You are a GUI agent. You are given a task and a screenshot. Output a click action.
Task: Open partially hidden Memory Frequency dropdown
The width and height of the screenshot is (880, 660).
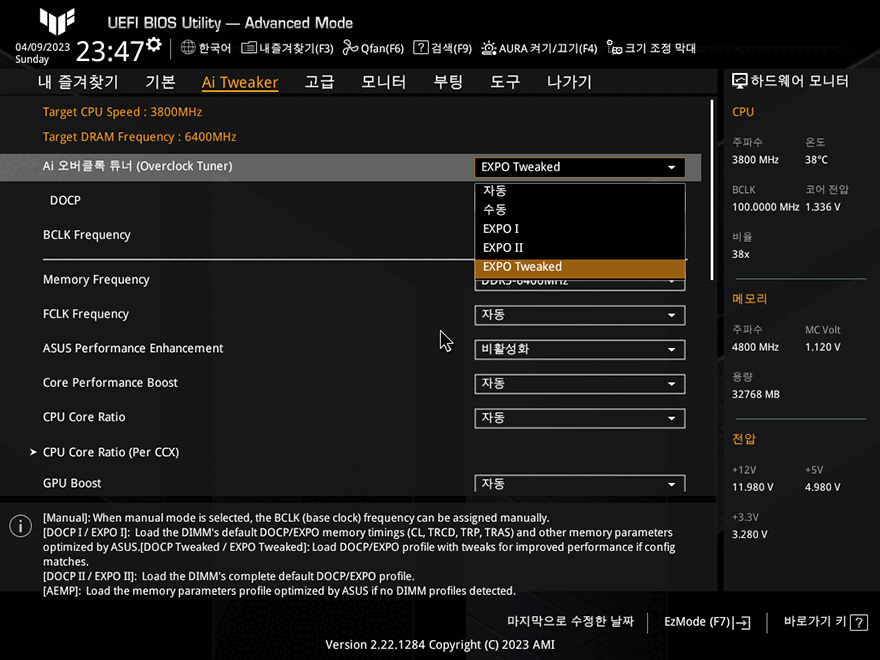(x=580, y=284)
